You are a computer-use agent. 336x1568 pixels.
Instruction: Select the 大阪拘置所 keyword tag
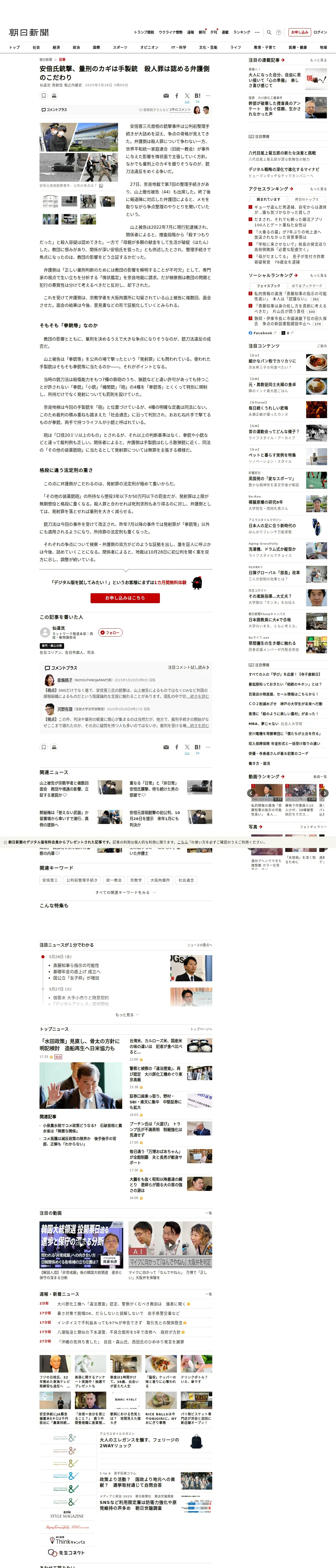(x=160, y=880)
